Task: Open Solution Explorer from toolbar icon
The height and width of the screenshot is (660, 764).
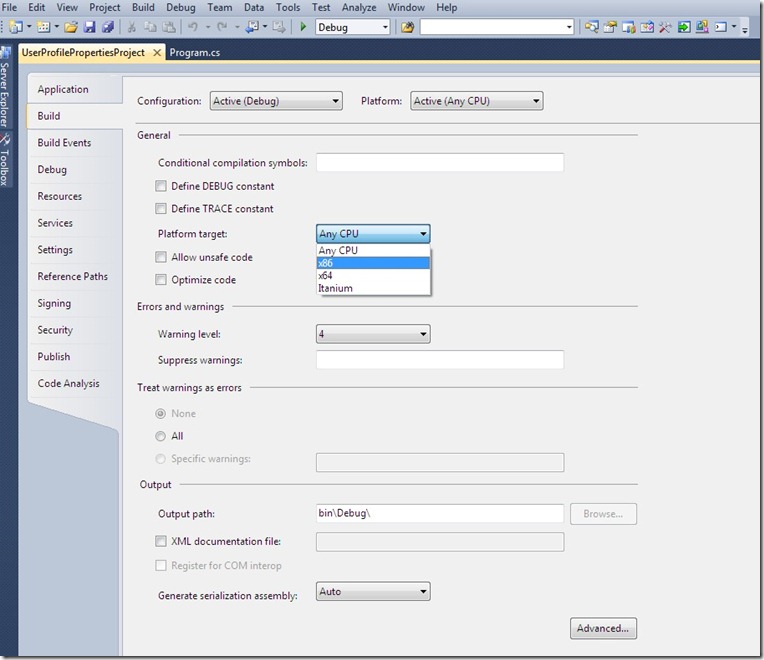Action: [592, 27]
